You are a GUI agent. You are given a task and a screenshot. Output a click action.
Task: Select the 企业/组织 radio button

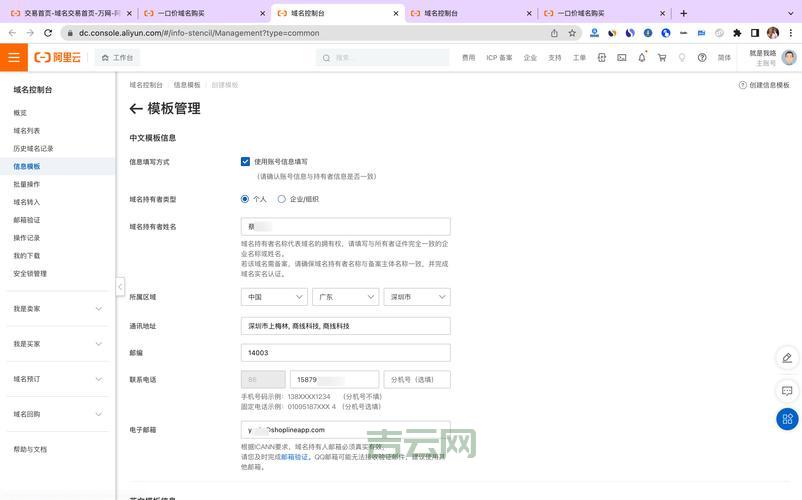pos(281,199)
